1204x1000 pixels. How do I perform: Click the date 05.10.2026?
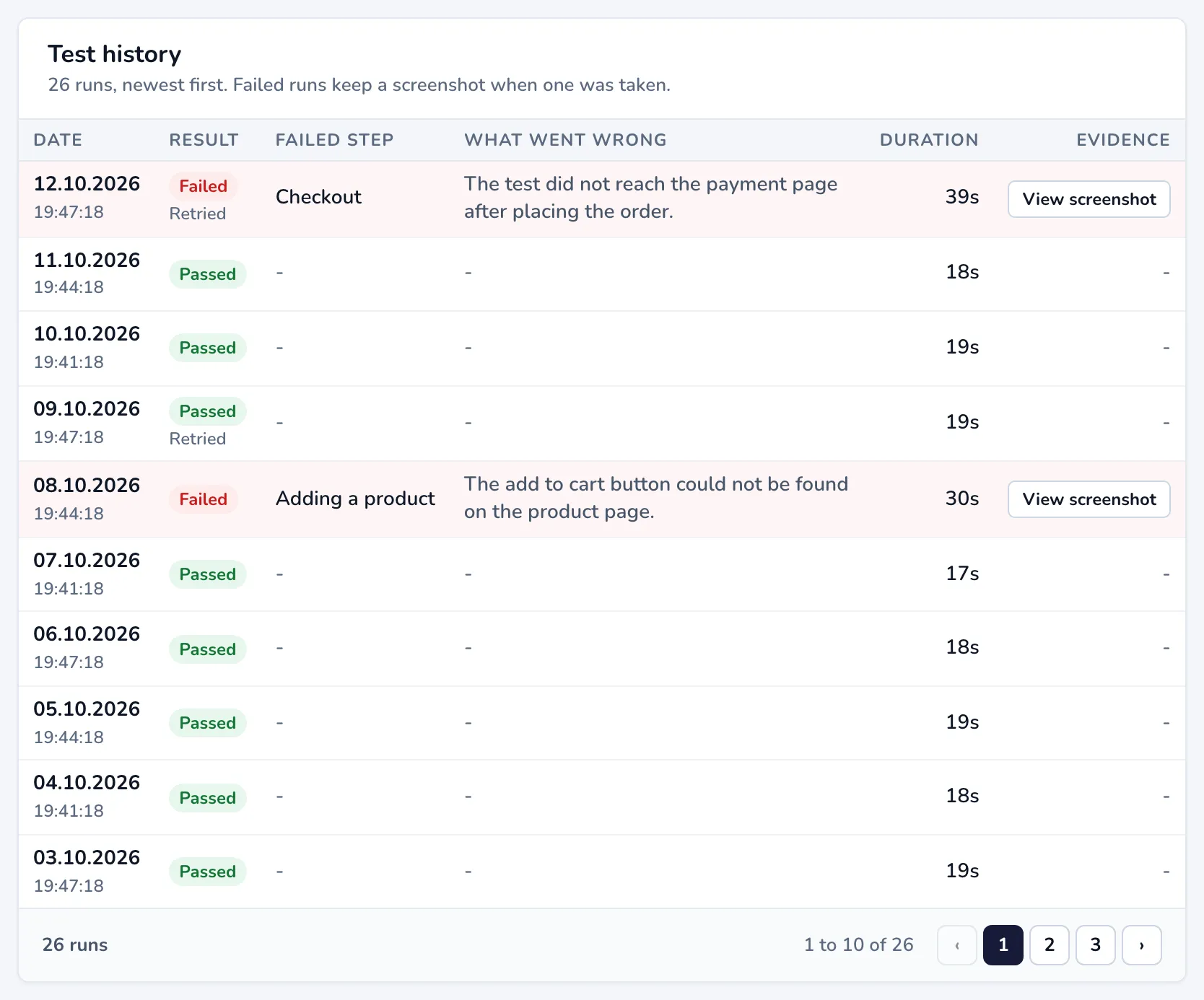point(87,709)
